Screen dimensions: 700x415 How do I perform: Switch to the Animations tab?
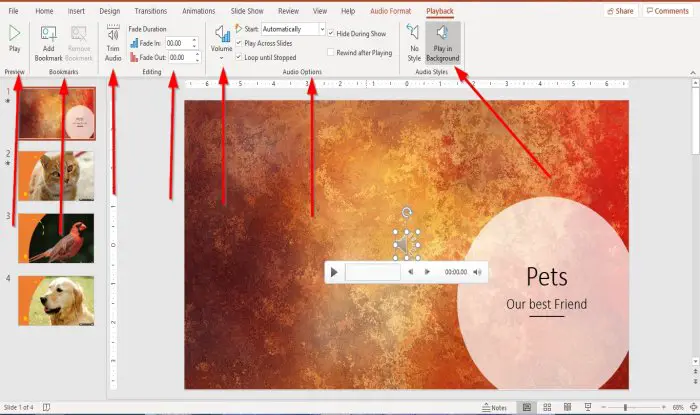(199, 11)
